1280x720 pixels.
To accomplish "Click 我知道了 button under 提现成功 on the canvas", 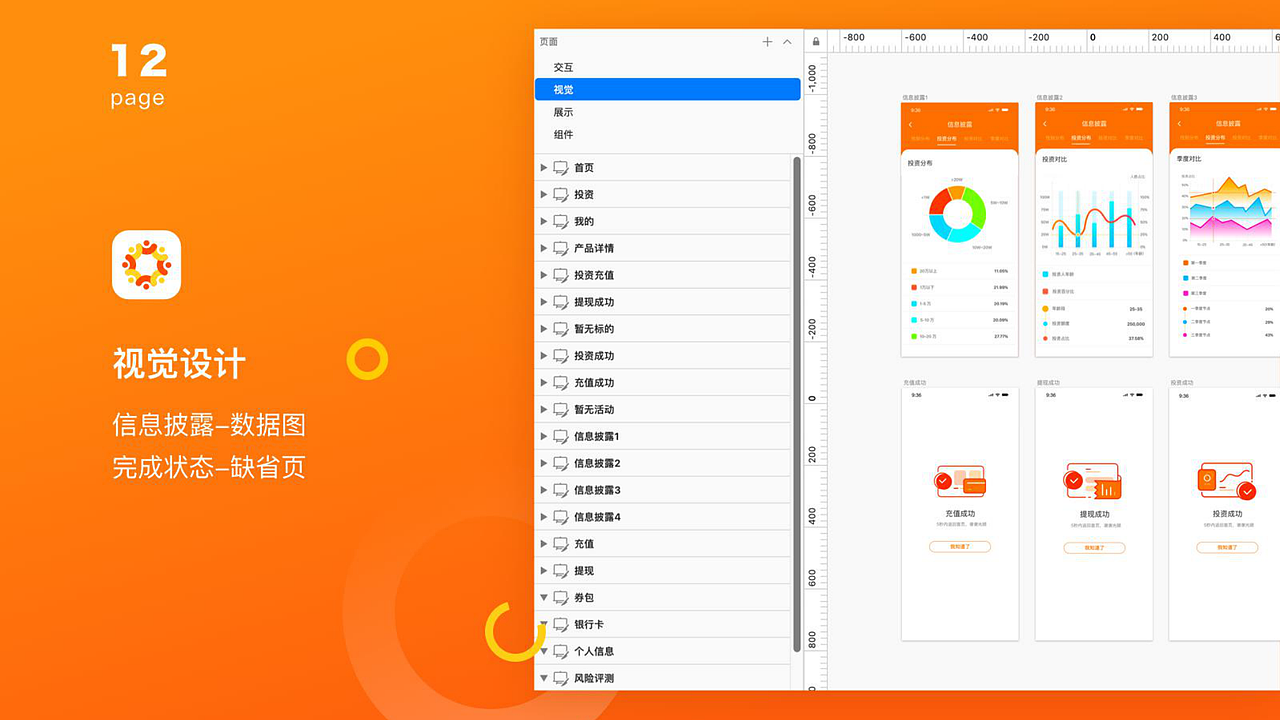I will tap(1094, 548).
